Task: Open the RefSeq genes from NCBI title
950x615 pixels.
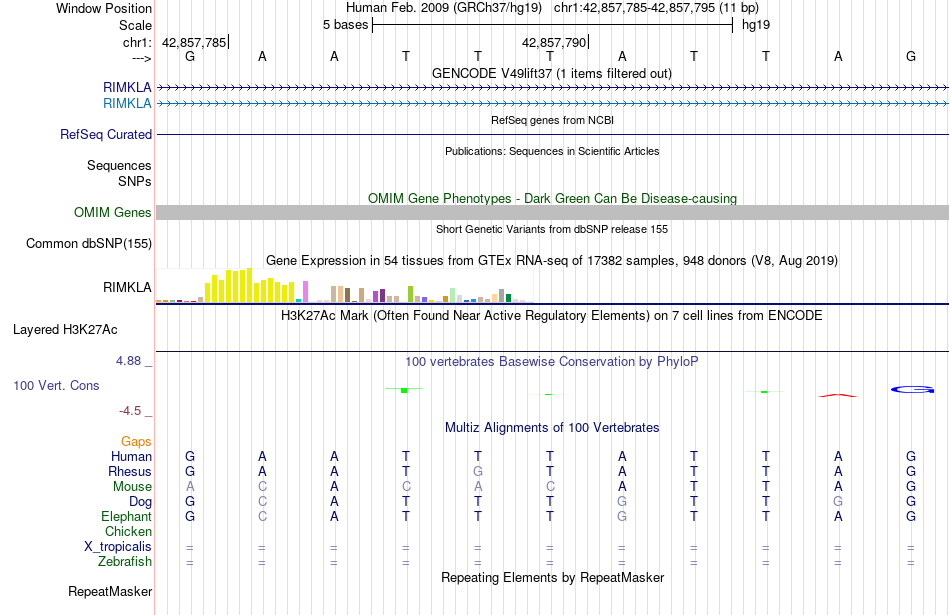Action: (x=553, y=120)
